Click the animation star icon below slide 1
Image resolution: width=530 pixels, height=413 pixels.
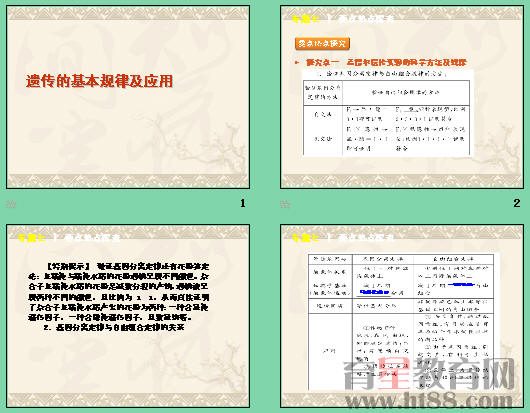click(11, 204)
